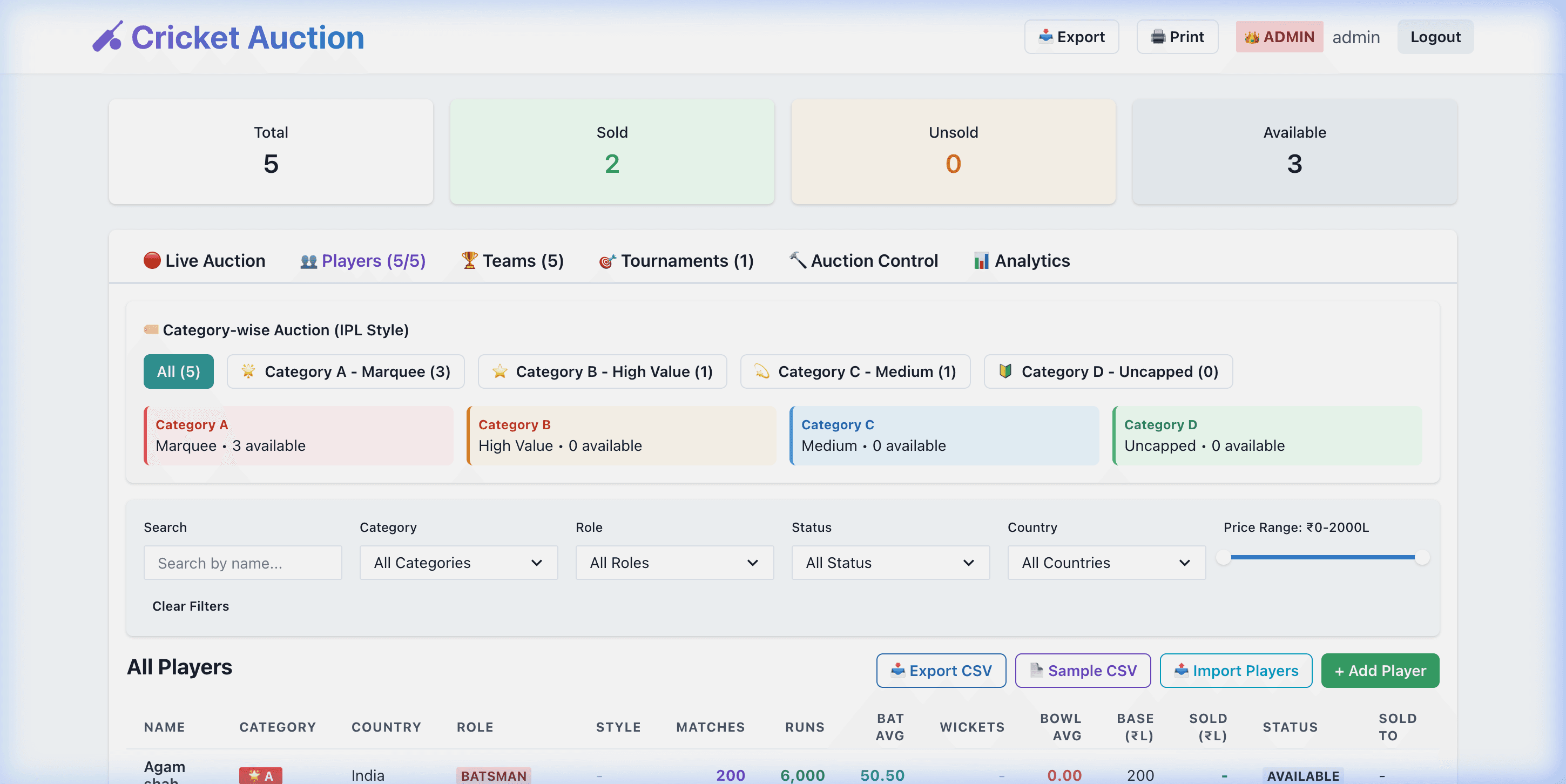Screen dimensions: 1566x784
Task: Open the Live Auction tab
Action: coord(204,261)
